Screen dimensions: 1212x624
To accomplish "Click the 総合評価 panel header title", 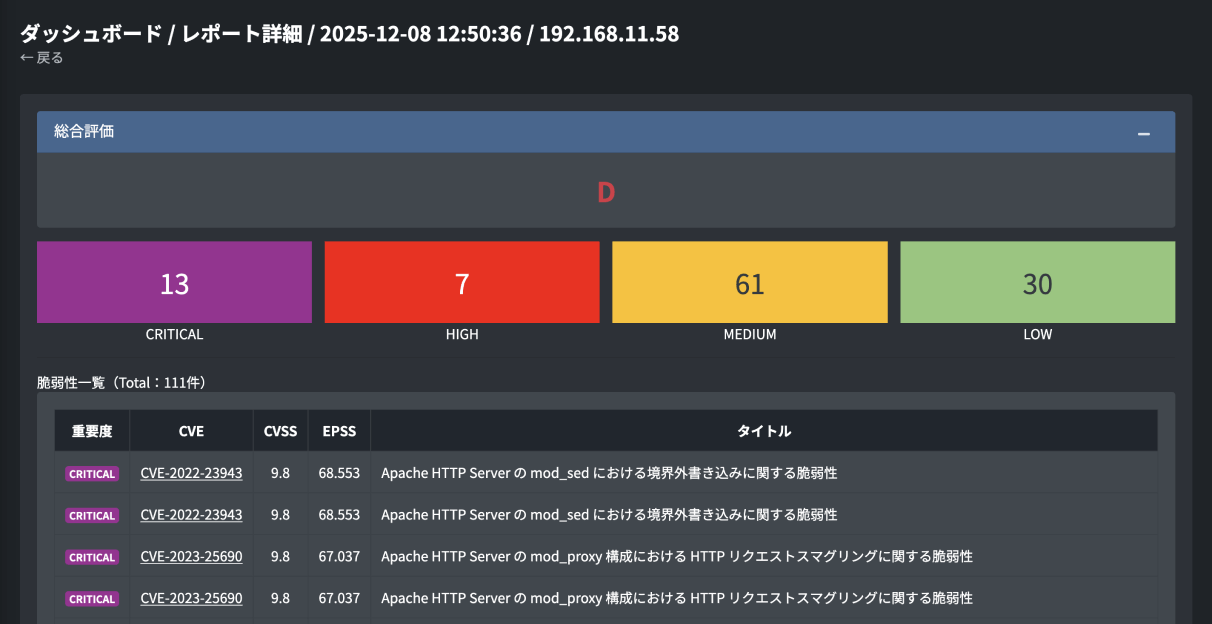I will pyautogui.click(x=84, y=131).
